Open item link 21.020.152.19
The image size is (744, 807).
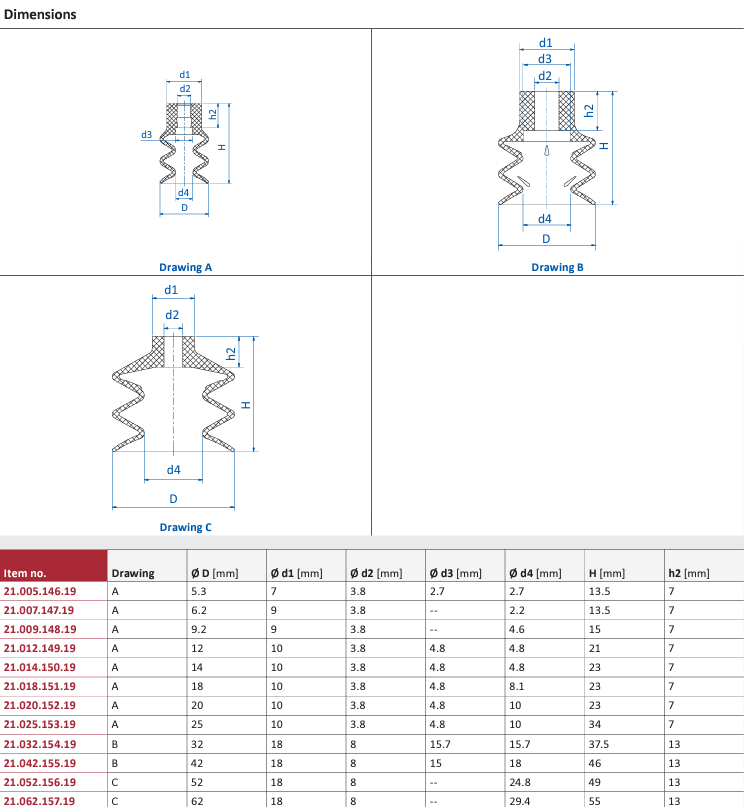coord(40,706)
